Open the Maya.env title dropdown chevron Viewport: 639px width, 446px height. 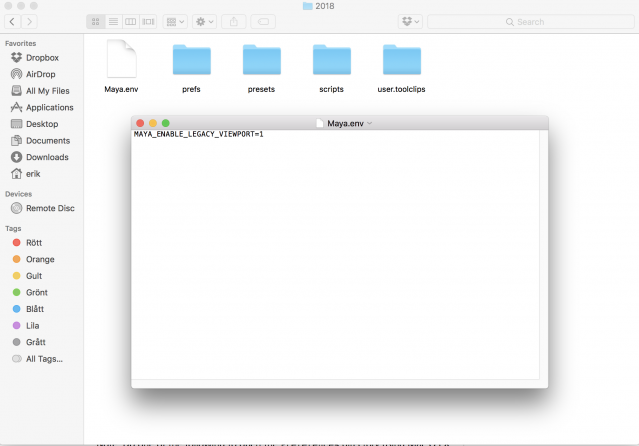[370, 123]
